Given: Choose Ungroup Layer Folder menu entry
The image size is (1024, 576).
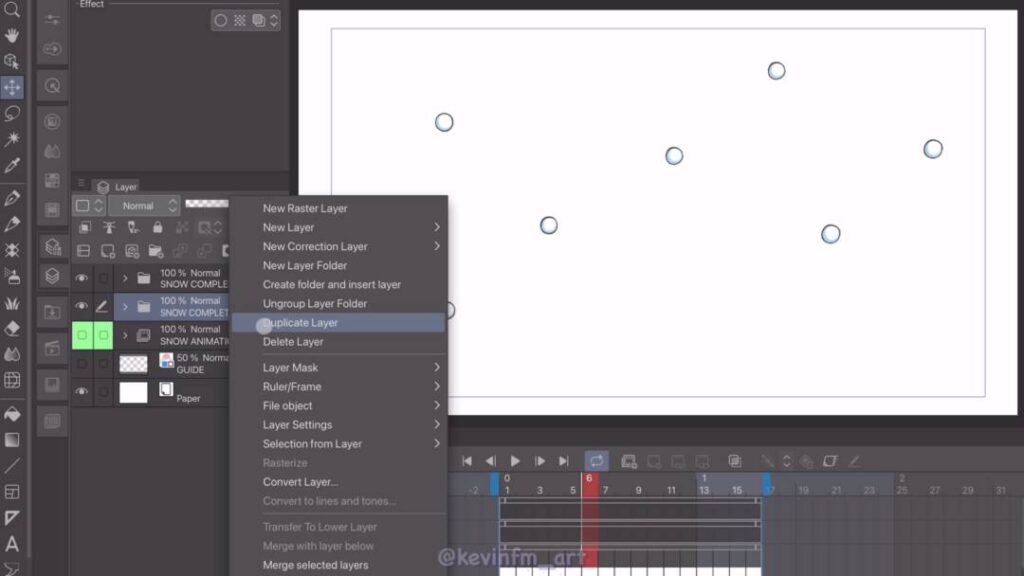Looking at the screenshot, I should click(x=339, y=304).
